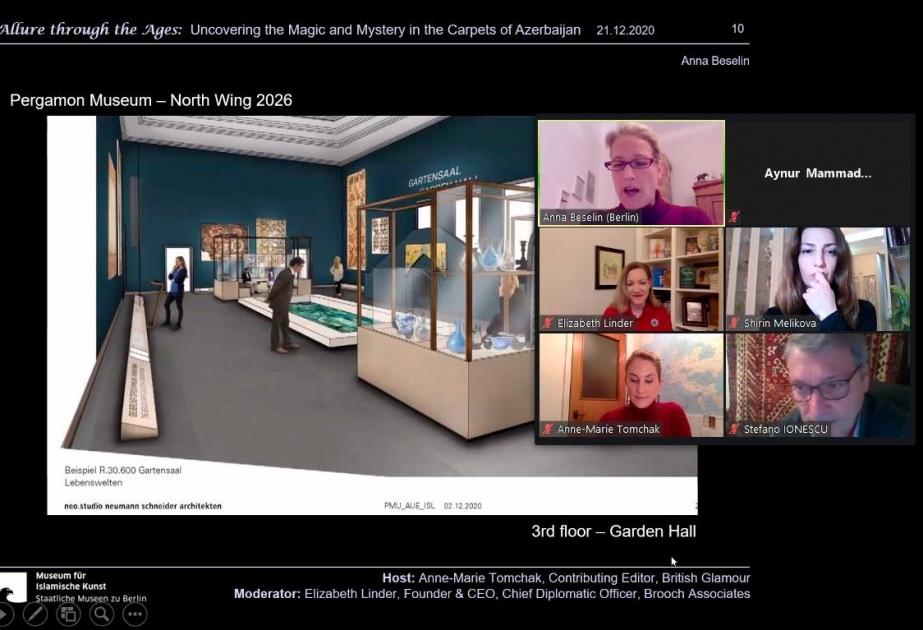Image resolution: width=923 pixels, height=630 pixels.
Task: Select Shirin Melikova's video tile
Action: click(x=818, y=279)
